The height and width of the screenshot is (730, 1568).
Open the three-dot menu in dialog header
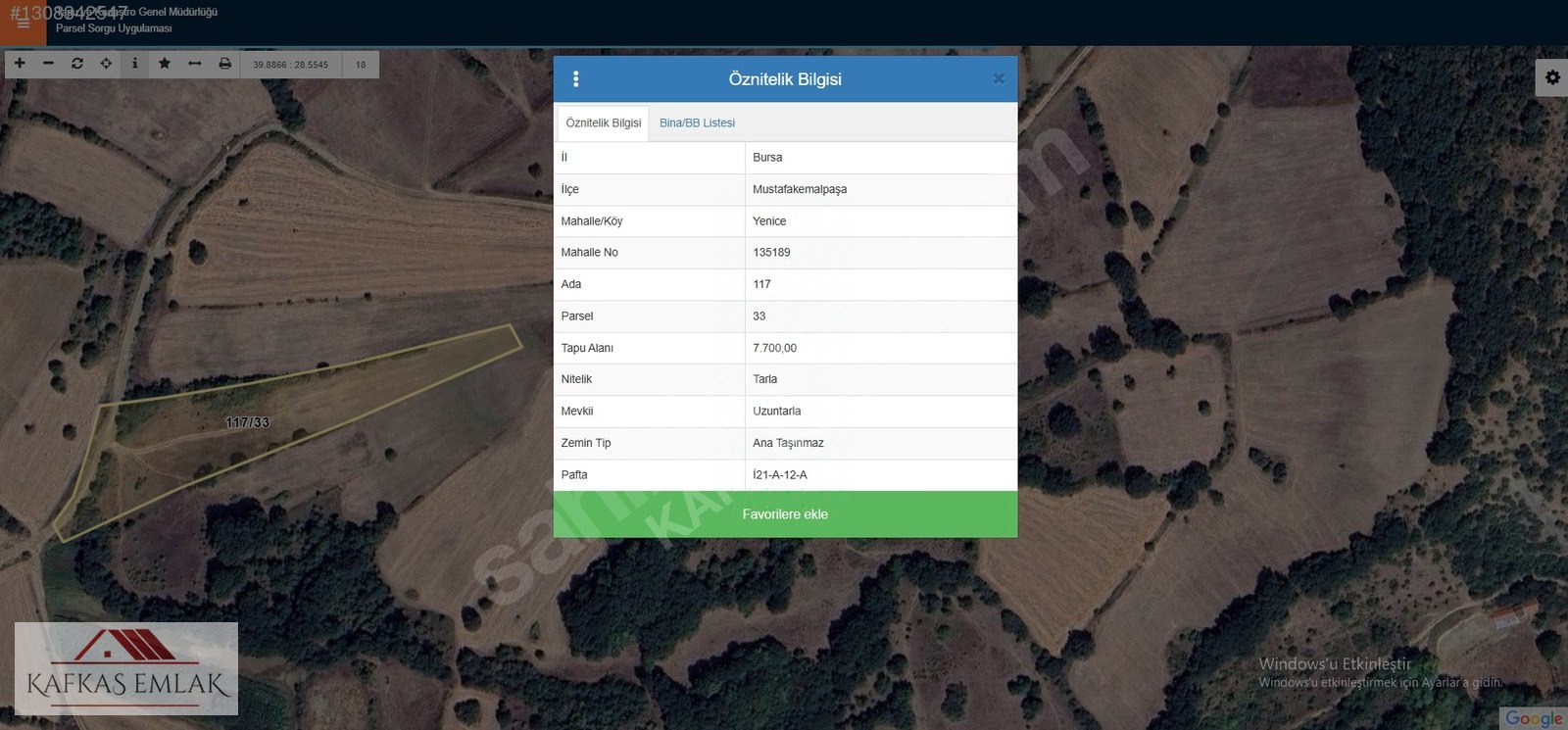575,79
